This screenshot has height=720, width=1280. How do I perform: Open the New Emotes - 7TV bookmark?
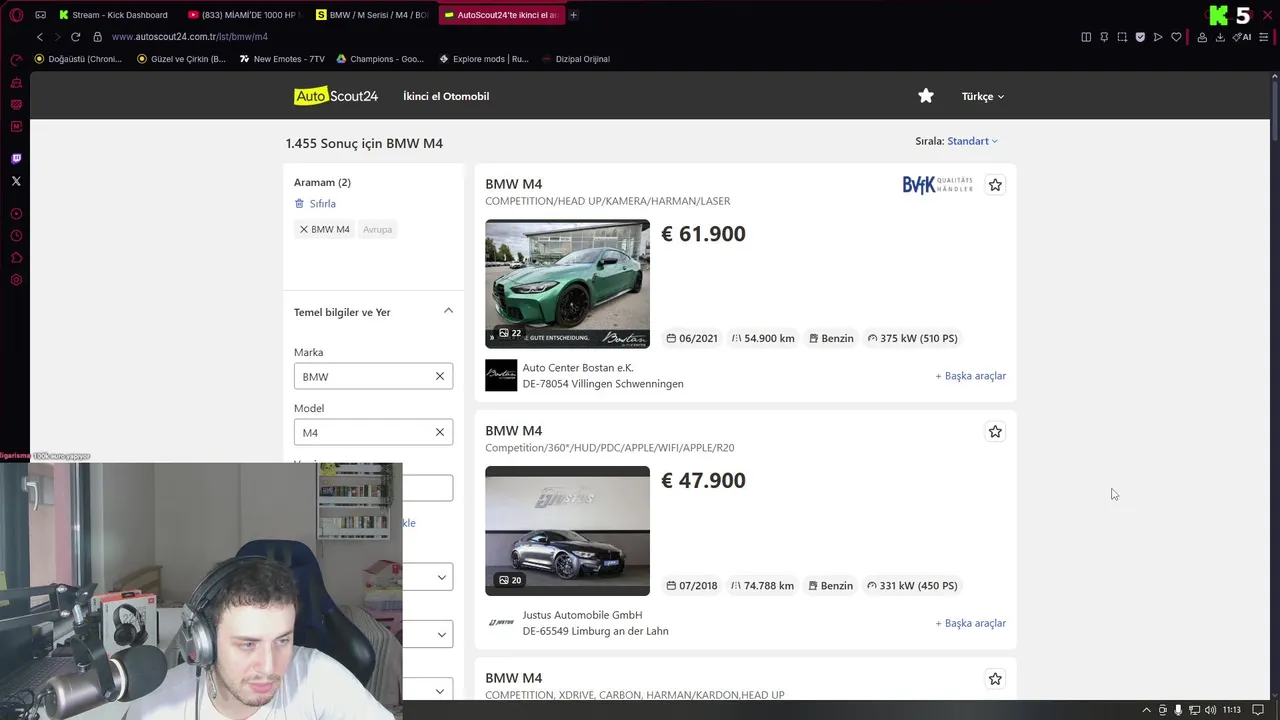(282, 59)
